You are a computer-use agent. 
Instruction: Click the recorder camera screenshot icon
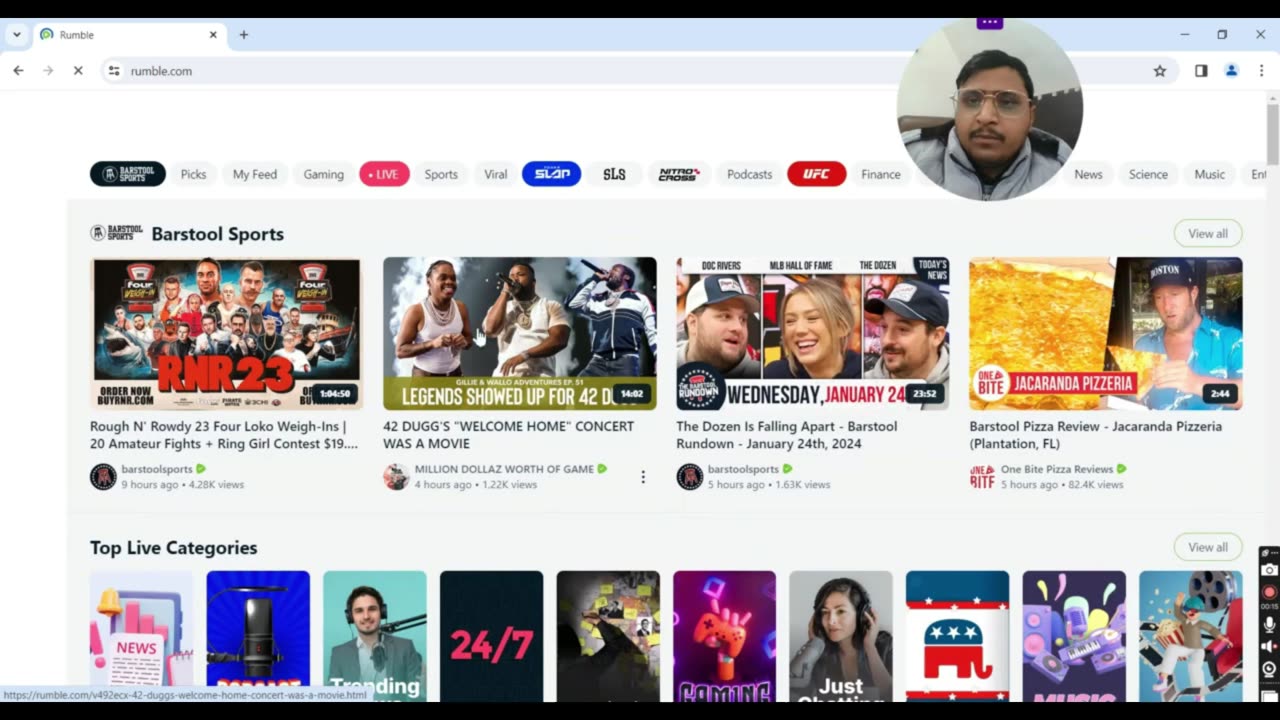(x=1269, y=570)
